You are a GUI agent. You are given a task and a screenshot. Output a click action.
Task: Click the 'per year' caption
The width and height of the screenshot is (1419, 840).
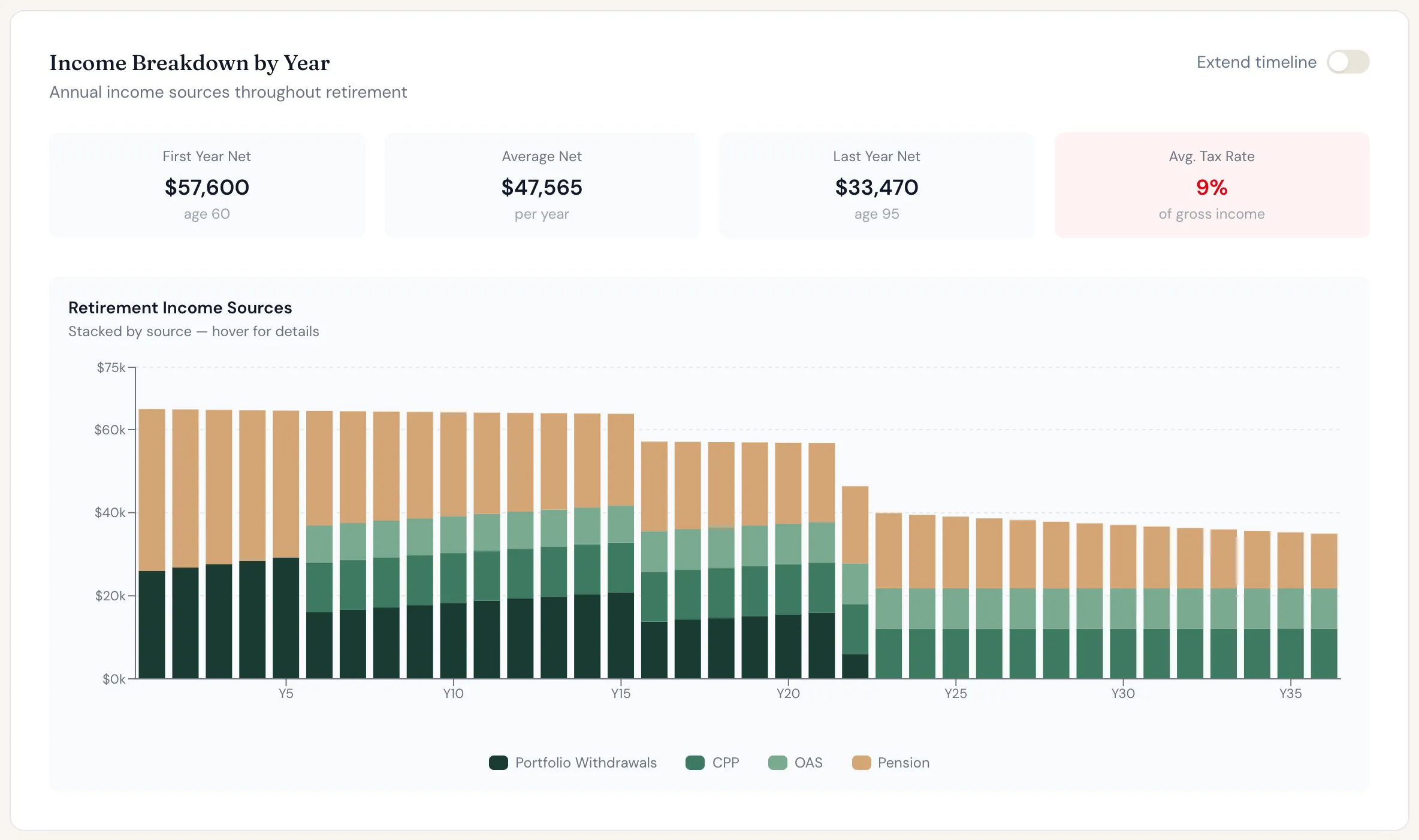[542, 214]
